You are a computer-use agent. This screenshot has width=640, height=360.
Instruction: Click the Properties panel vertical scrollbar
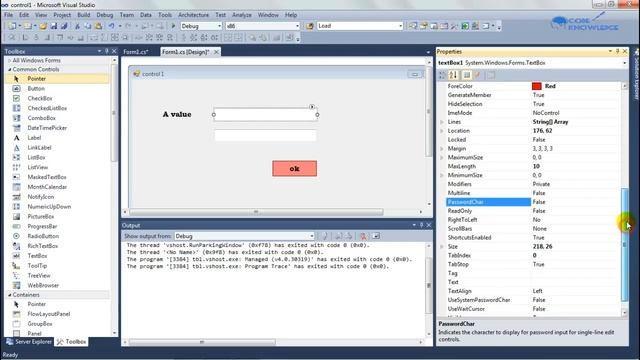pos(624,245)
